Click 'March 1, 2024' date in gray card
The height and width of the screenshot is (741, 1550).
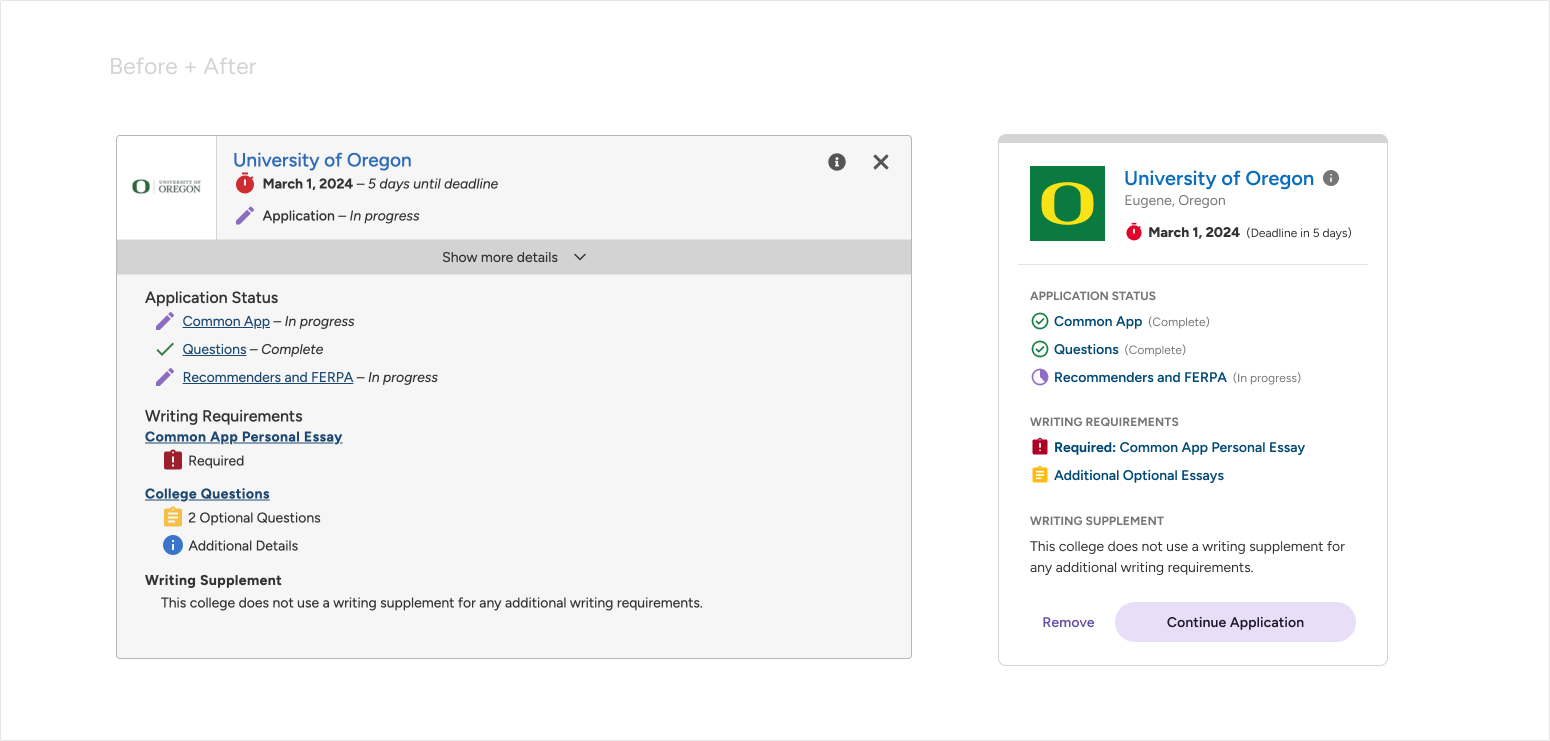tap(308, 184)
